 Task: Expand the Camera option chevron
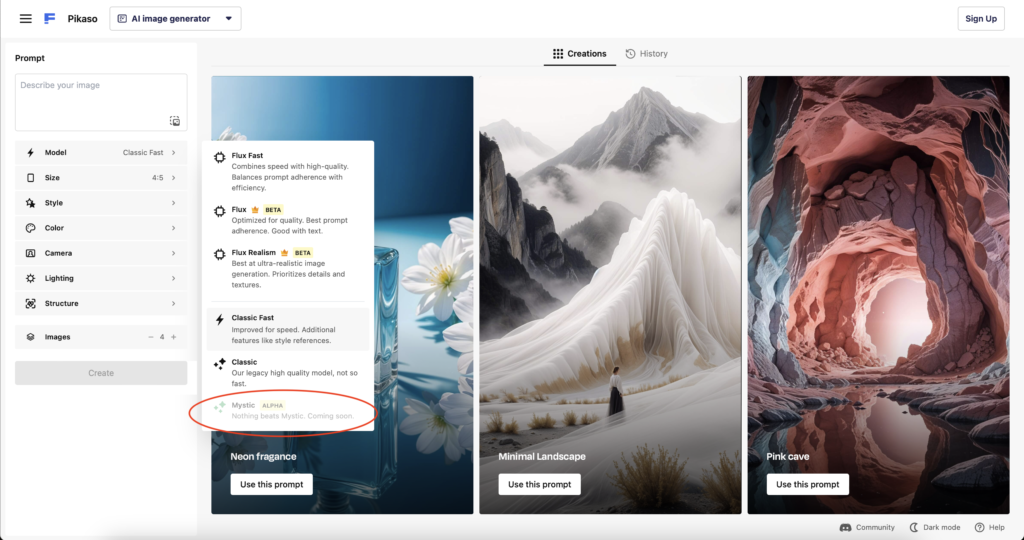[174, 253]
